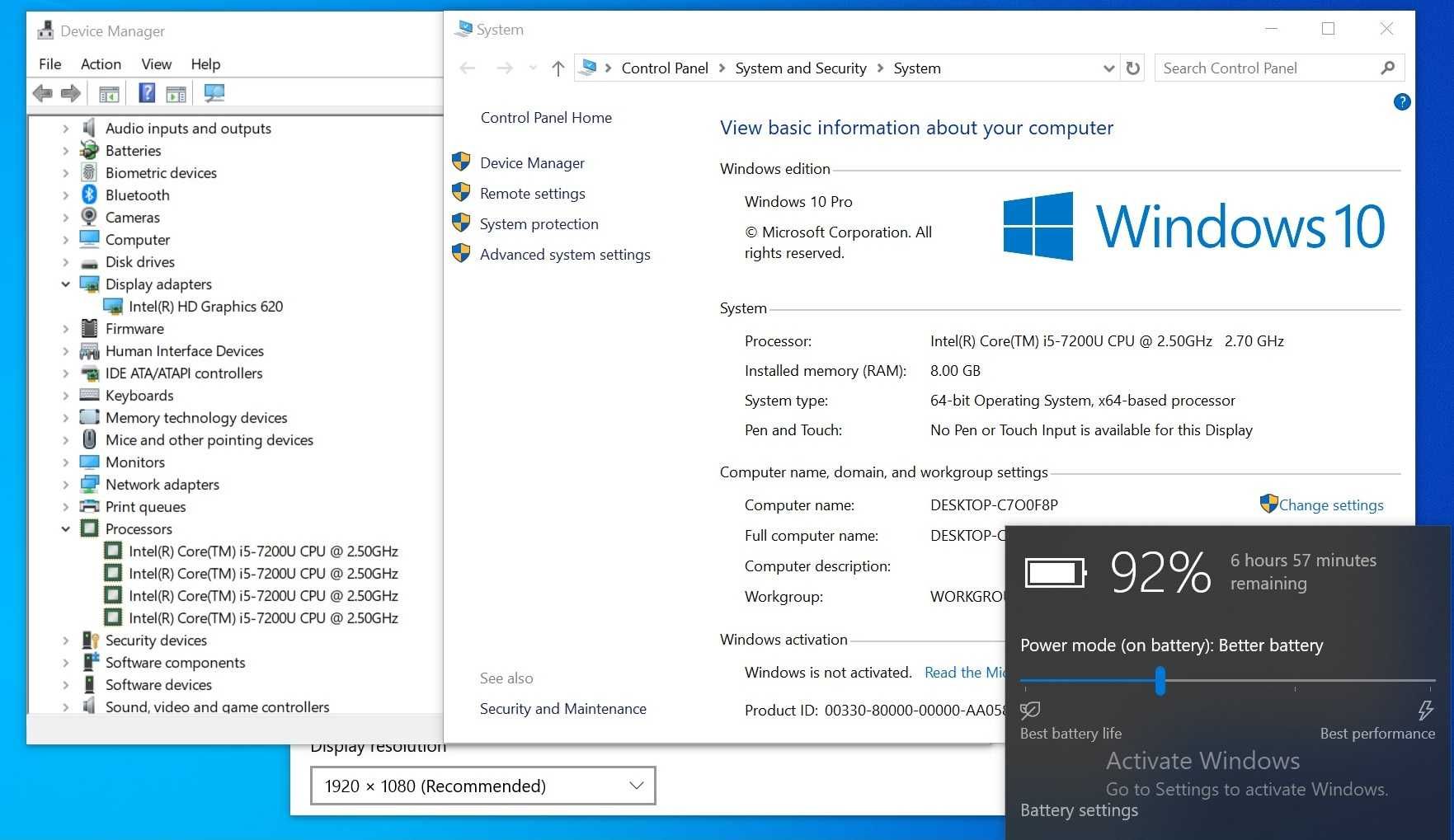Viewport: 1454px width, 840px height.
Task: Click the power mode slider handle
Action: click(1160, 681)
